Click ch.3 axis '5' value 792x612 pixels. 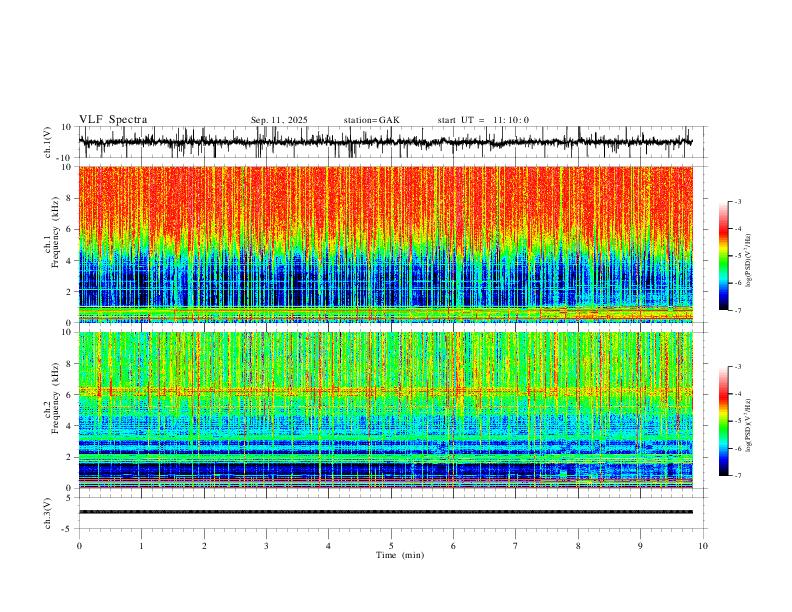point(70,498)
